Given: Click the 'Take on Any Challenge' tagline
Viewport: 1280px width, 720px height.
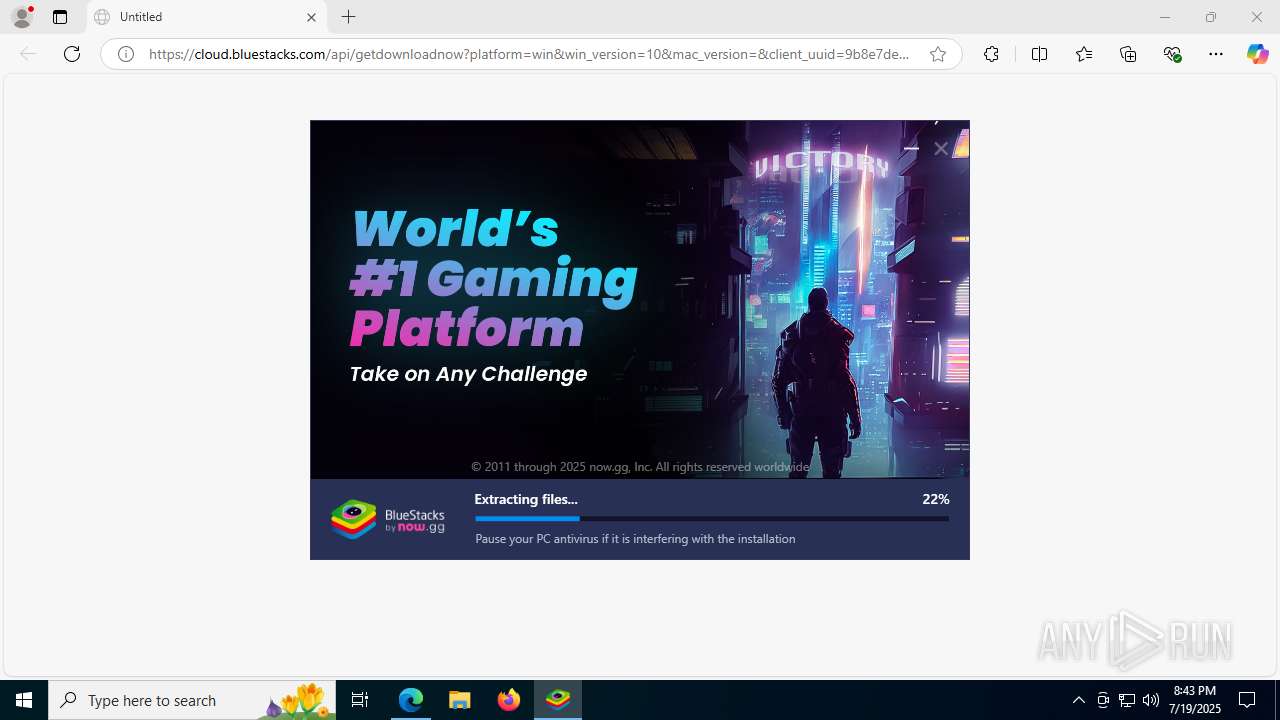Looking at the screenshot, I should pos(468,374).
